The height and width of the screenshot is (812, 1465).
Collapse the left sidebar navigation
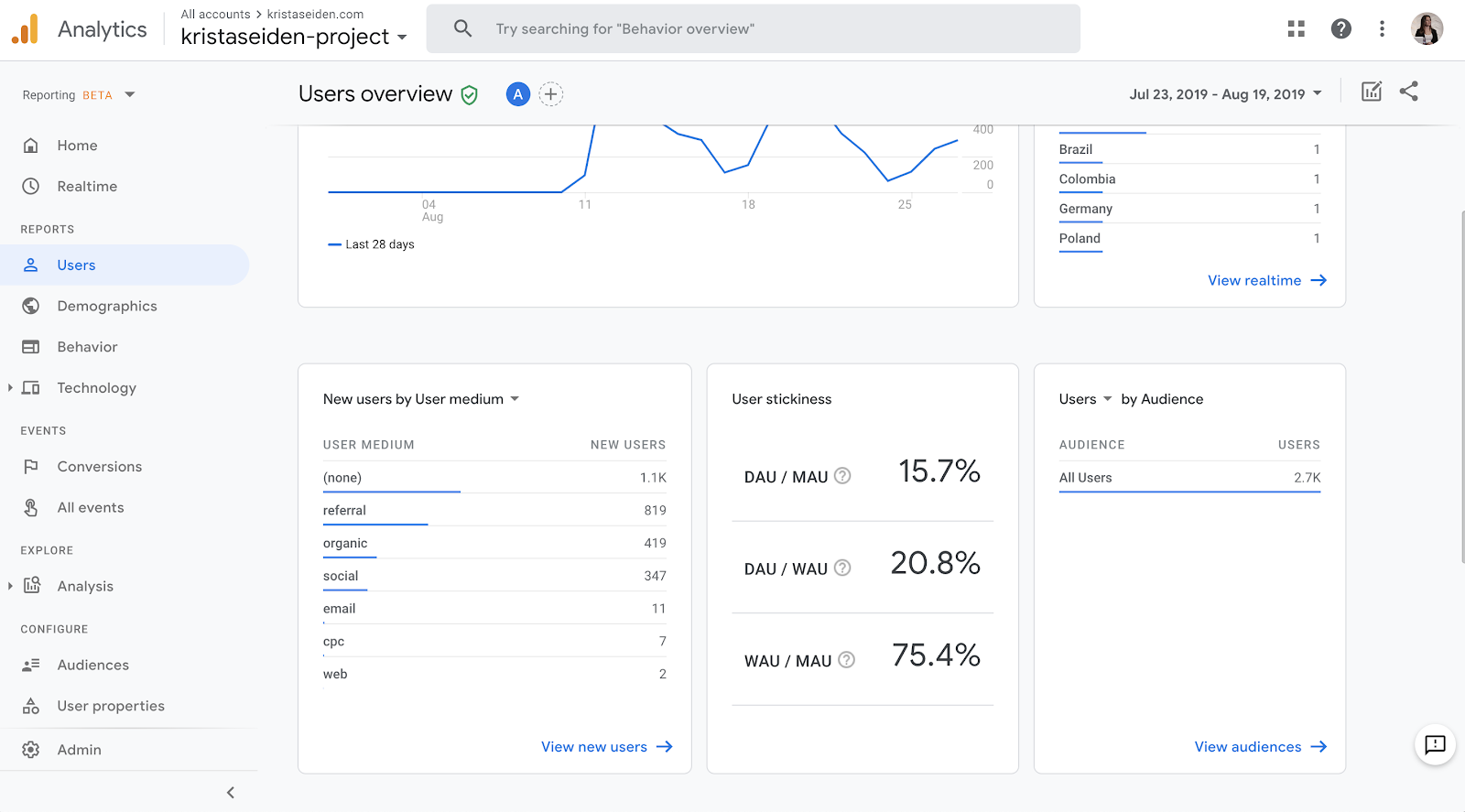click(231, 793)
